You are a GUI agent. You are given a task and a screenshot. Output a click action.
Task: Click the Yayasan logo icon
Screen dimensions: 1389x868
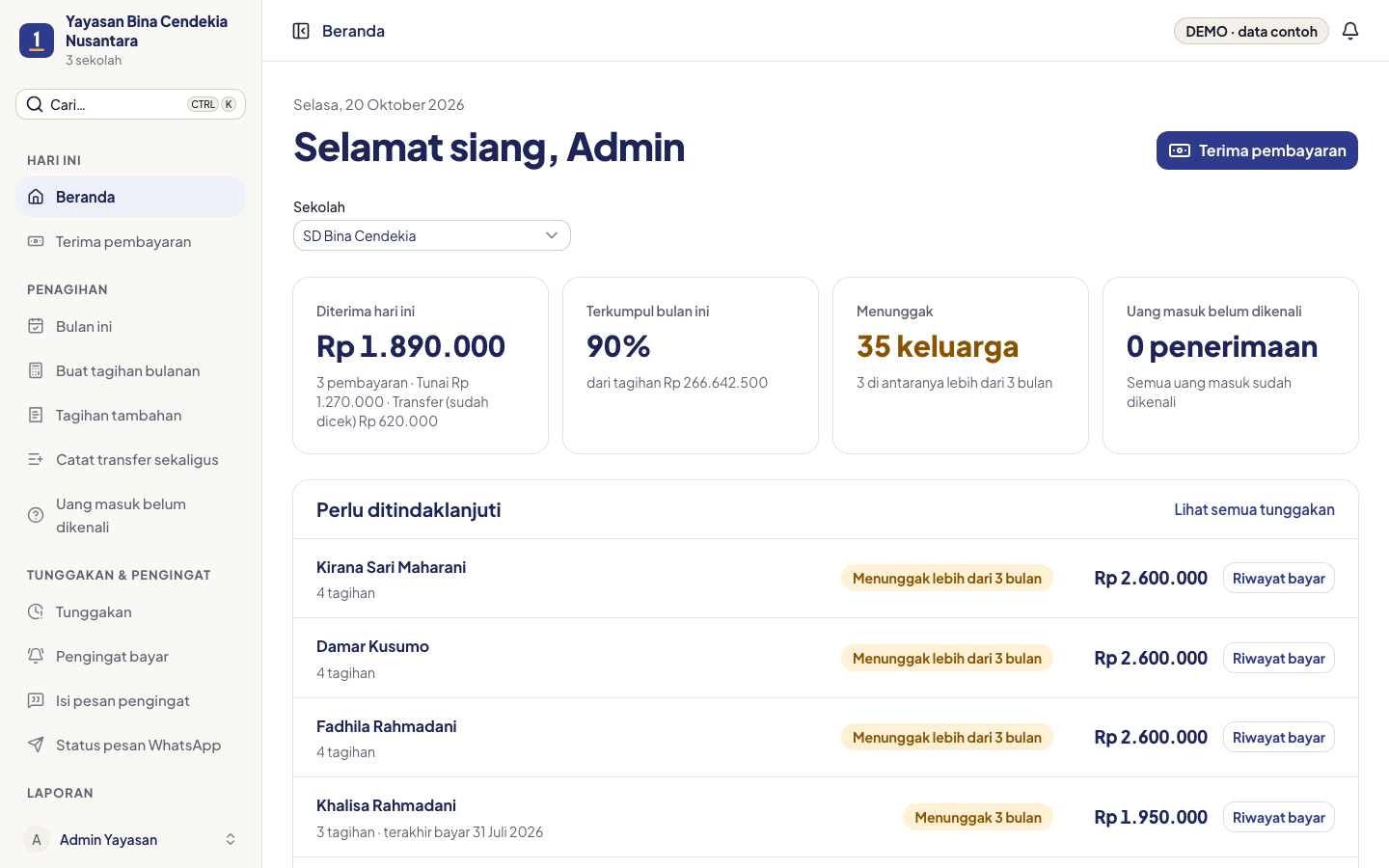(37, 41)
